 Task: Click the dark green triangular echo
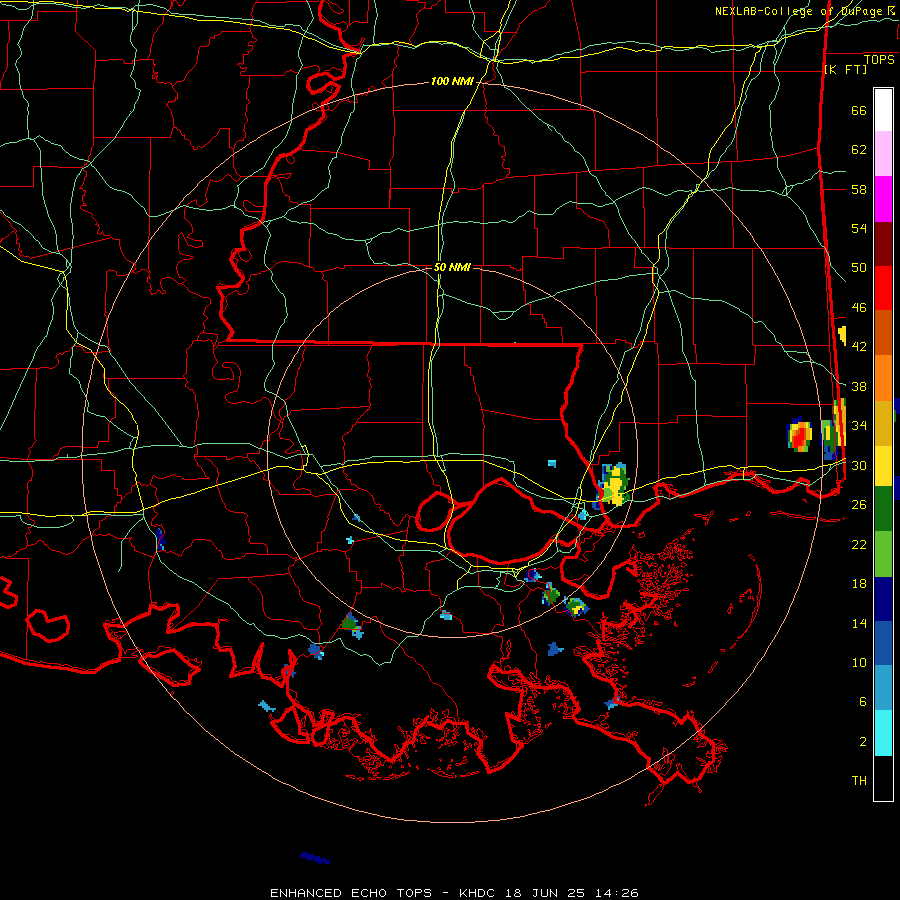coord(350,623)
